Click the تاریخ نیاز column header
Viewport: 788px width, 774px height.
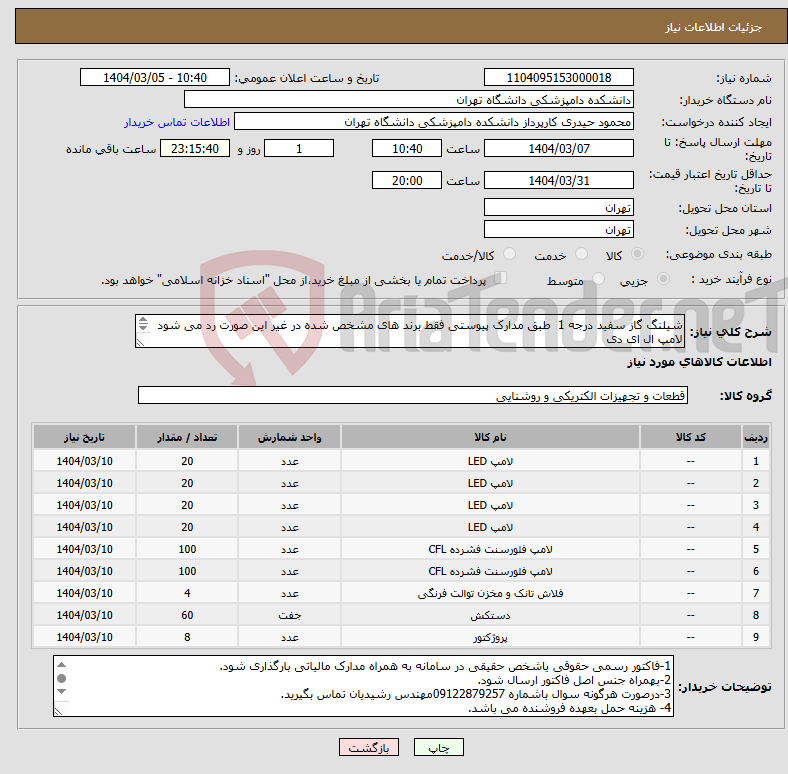pos(84,437)
